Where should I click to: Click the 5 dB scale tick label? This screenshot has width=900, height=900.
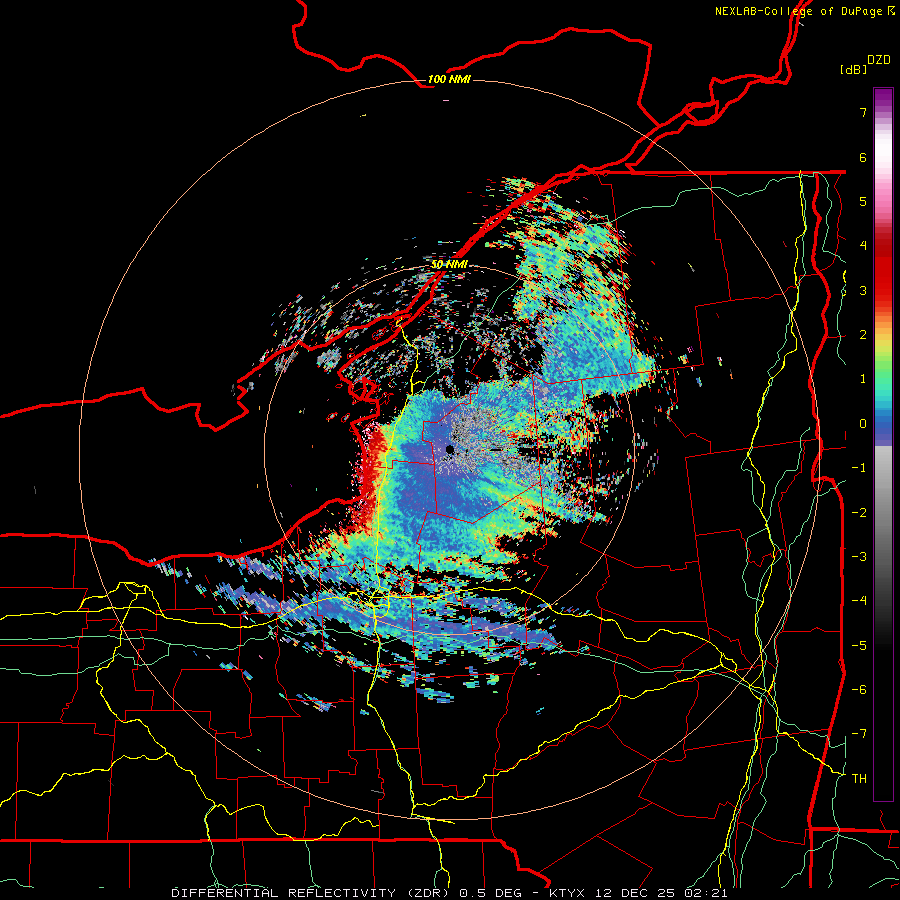863,201
